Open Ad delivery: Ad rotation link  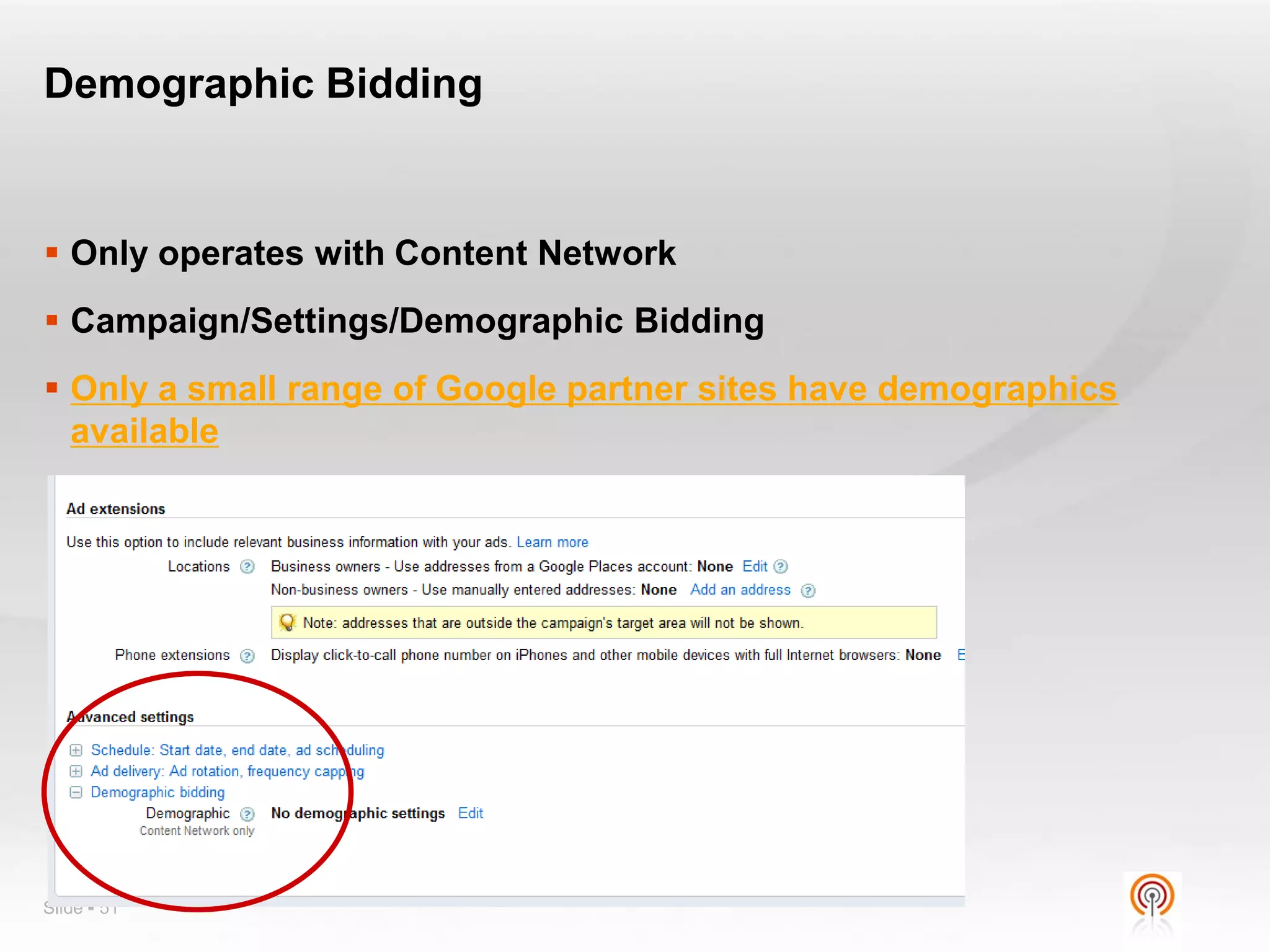[228, 772]
